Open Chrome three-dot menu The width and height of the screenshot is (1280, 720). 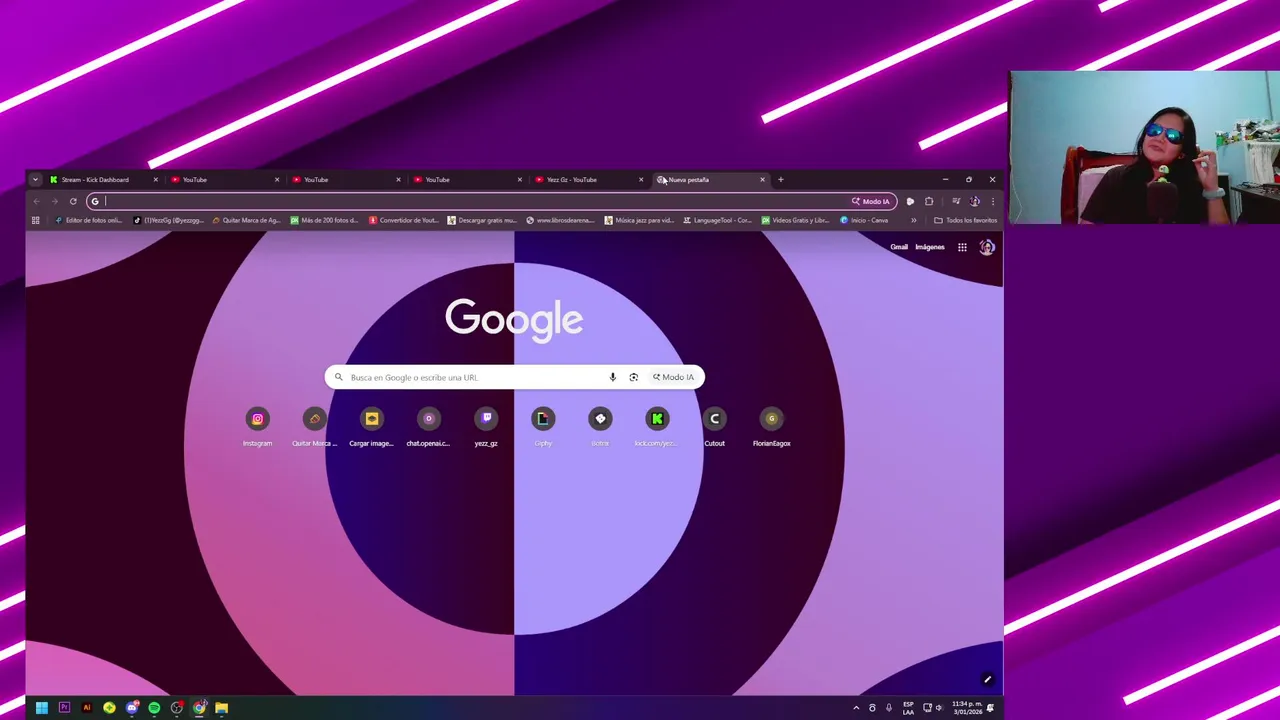[993, 201]
